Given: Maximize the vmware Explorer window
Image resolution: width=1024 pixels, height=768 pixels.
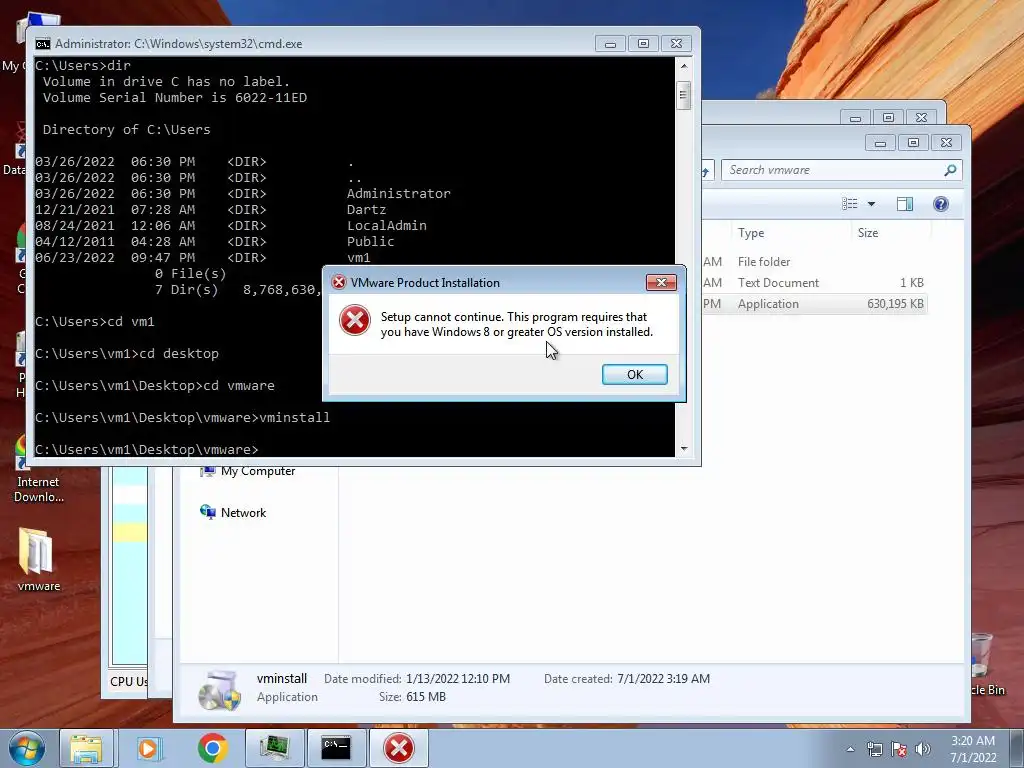Looking at the screenshot, I should [x=913, y=142].
